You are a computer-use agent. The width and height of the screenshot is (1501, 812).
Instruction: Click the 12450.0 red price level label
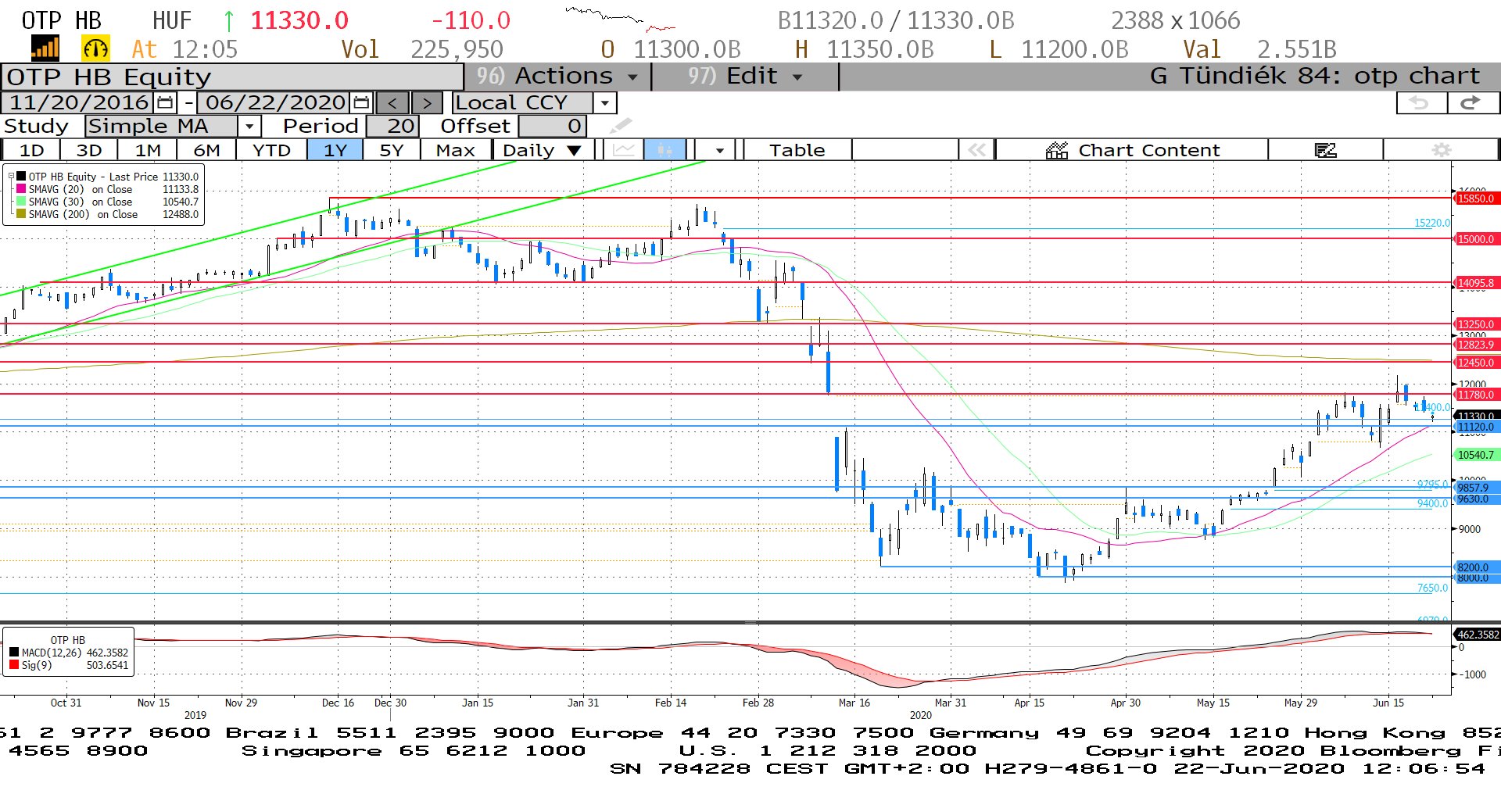(x=1476, y=363)
